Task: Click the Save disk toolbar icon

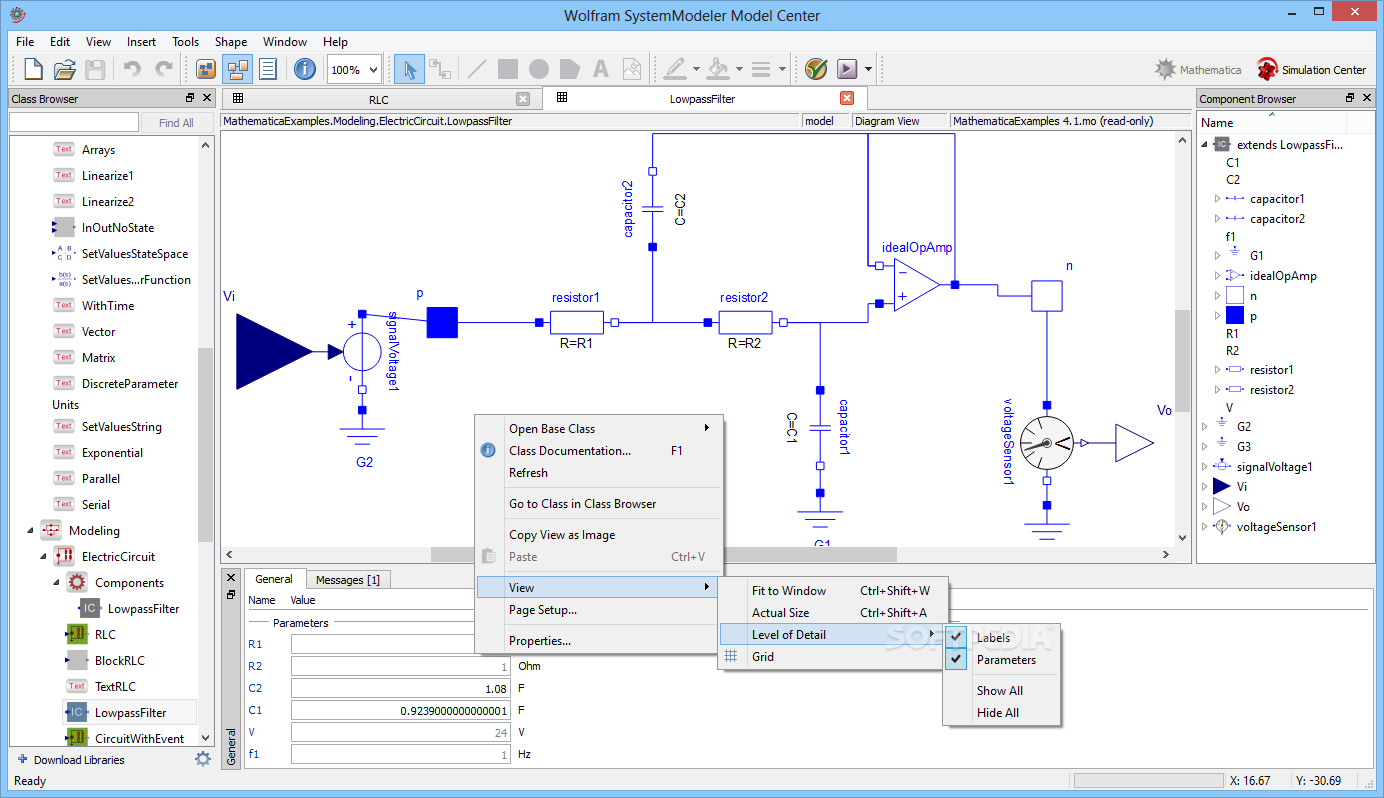Action: (x=95, y=69)
